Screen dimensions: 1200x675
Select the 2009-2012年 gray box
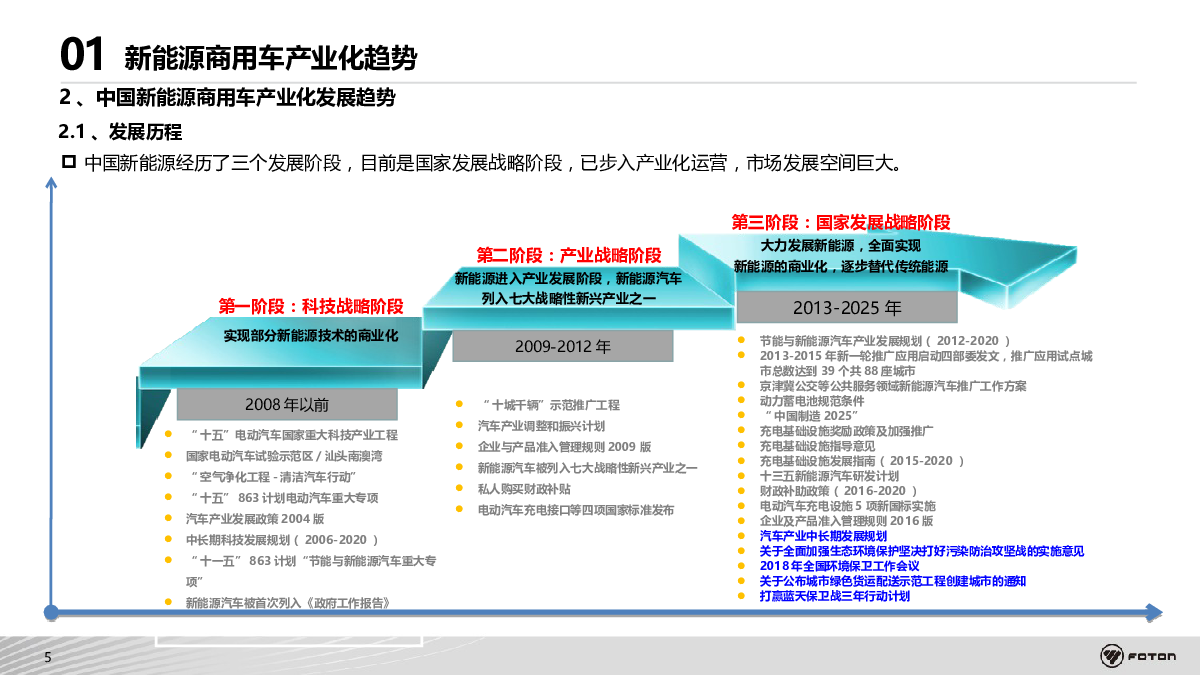pos(562,347)
